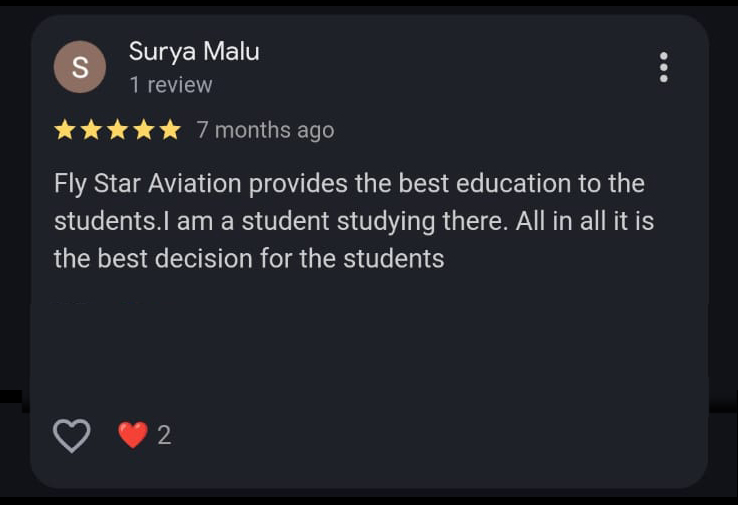738x505 pixels.
Task: Click the round "S" reviewer avatar
Action: coord(80,67)
